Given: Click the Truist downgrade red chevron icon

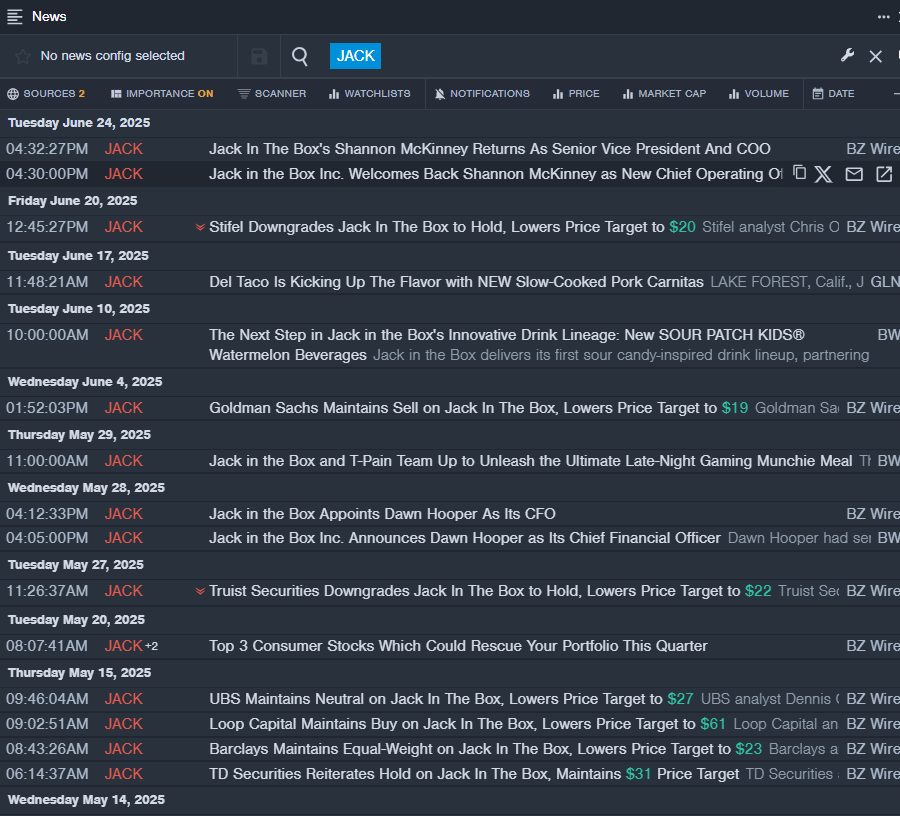Looking at the screenshot, I should tap(200, 591).
